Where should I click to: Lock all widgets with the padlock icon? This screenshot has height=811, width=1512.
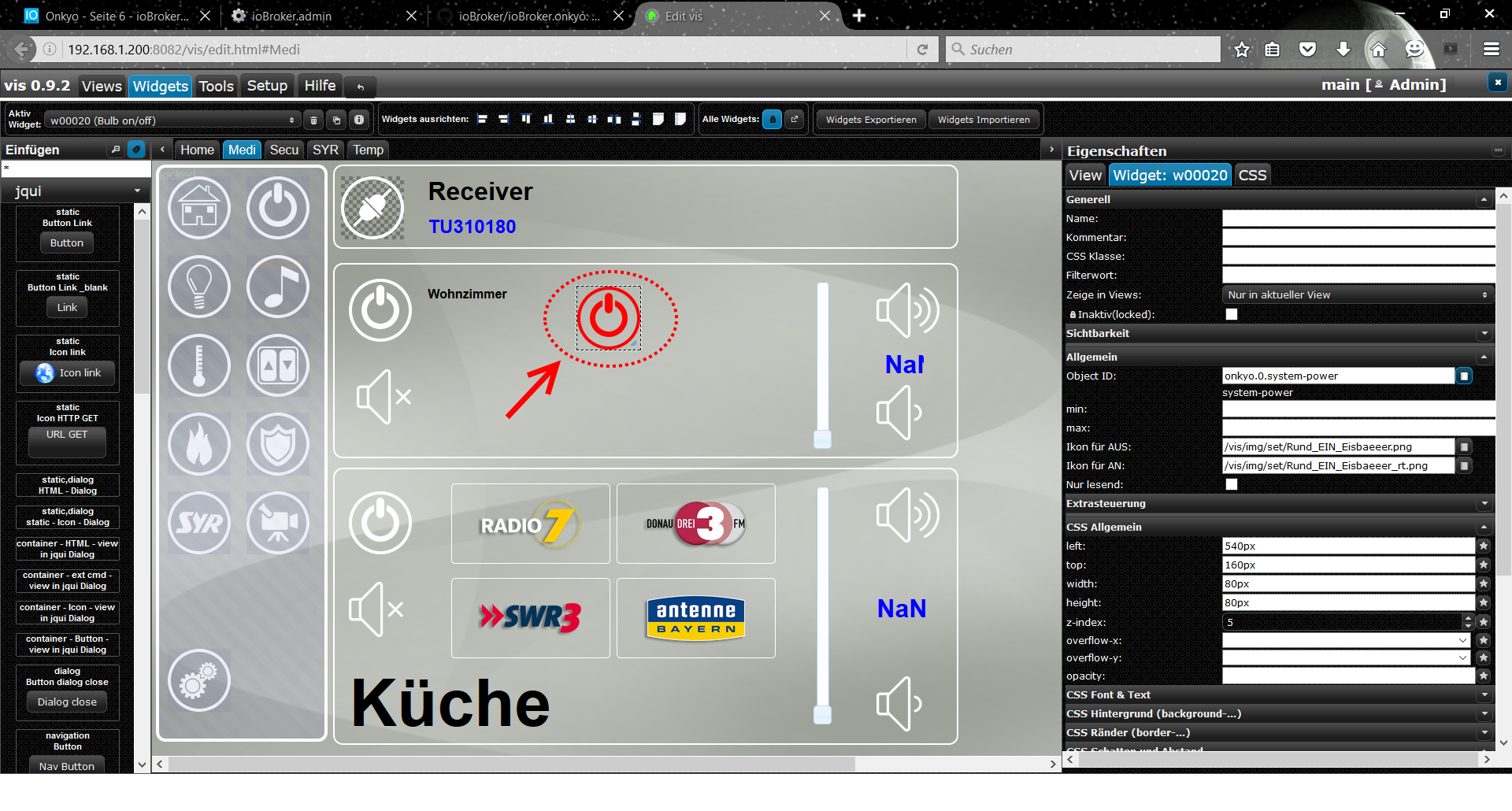pyautogui.click(x=773, y=120)
